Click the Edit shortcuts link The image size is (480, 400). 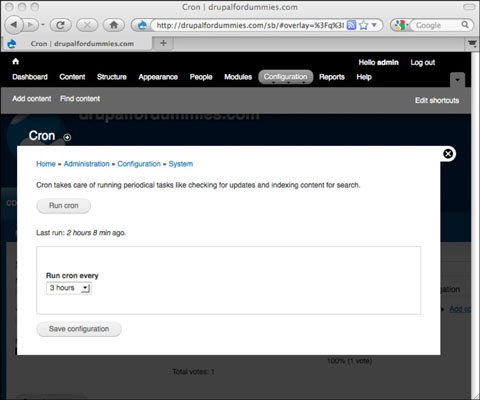pos(437,100)
